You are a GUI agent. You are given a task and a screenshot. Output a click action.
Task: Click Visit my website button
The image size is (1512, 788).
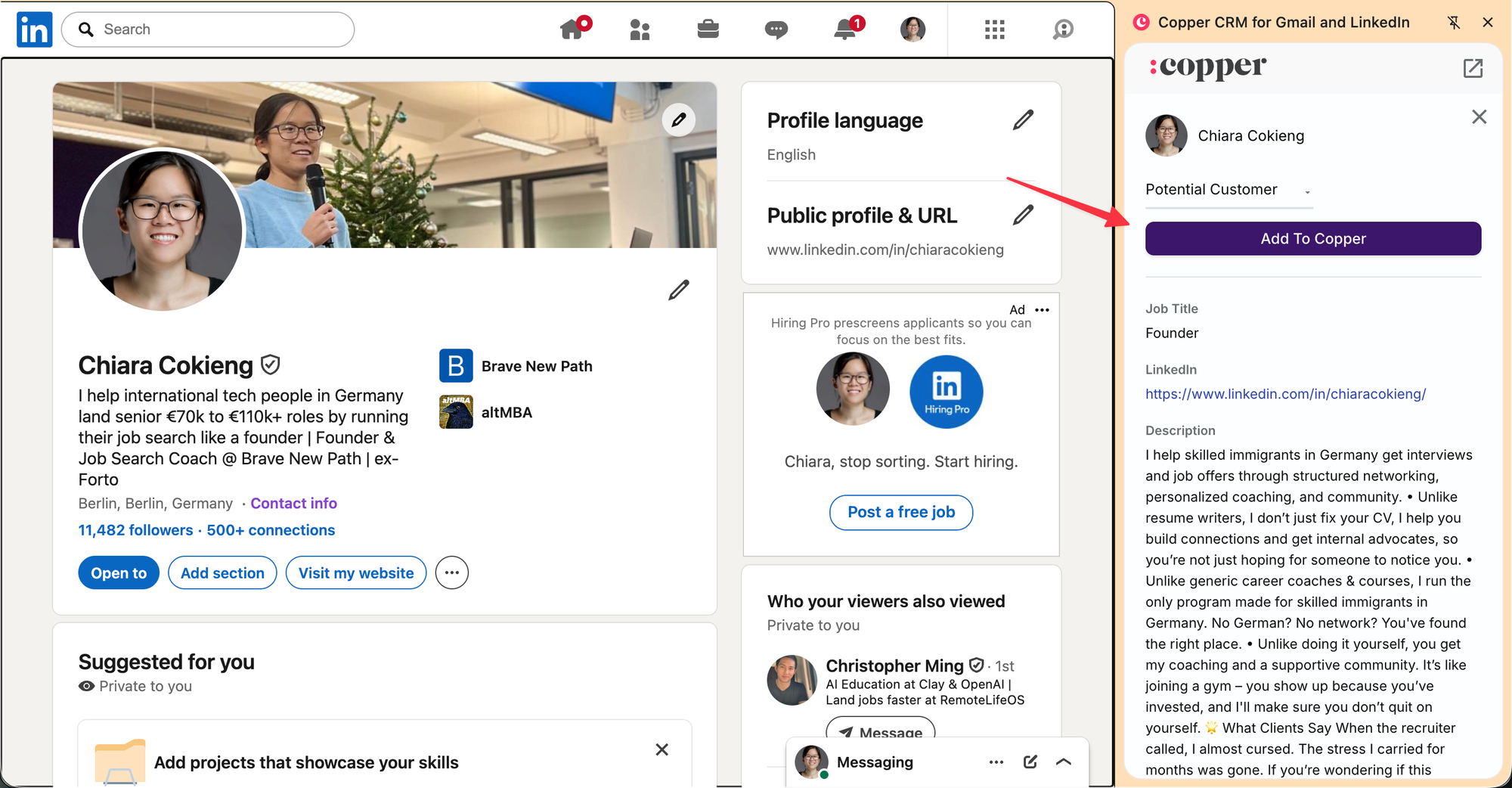(356, 573)
